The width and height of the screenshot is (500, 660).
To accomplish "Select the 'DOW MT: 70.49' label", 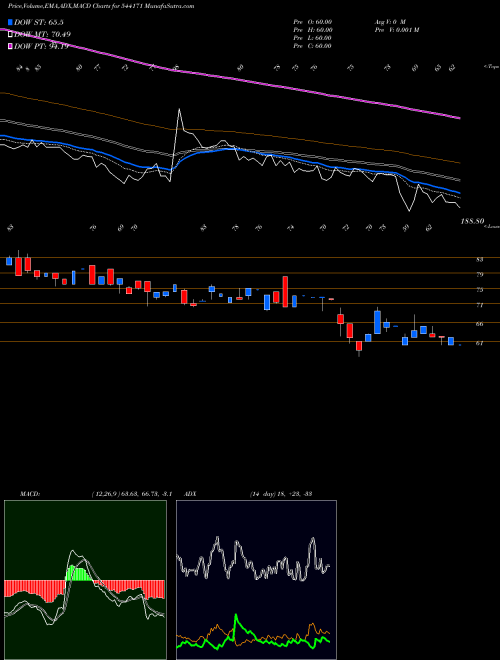I will 42,34.
